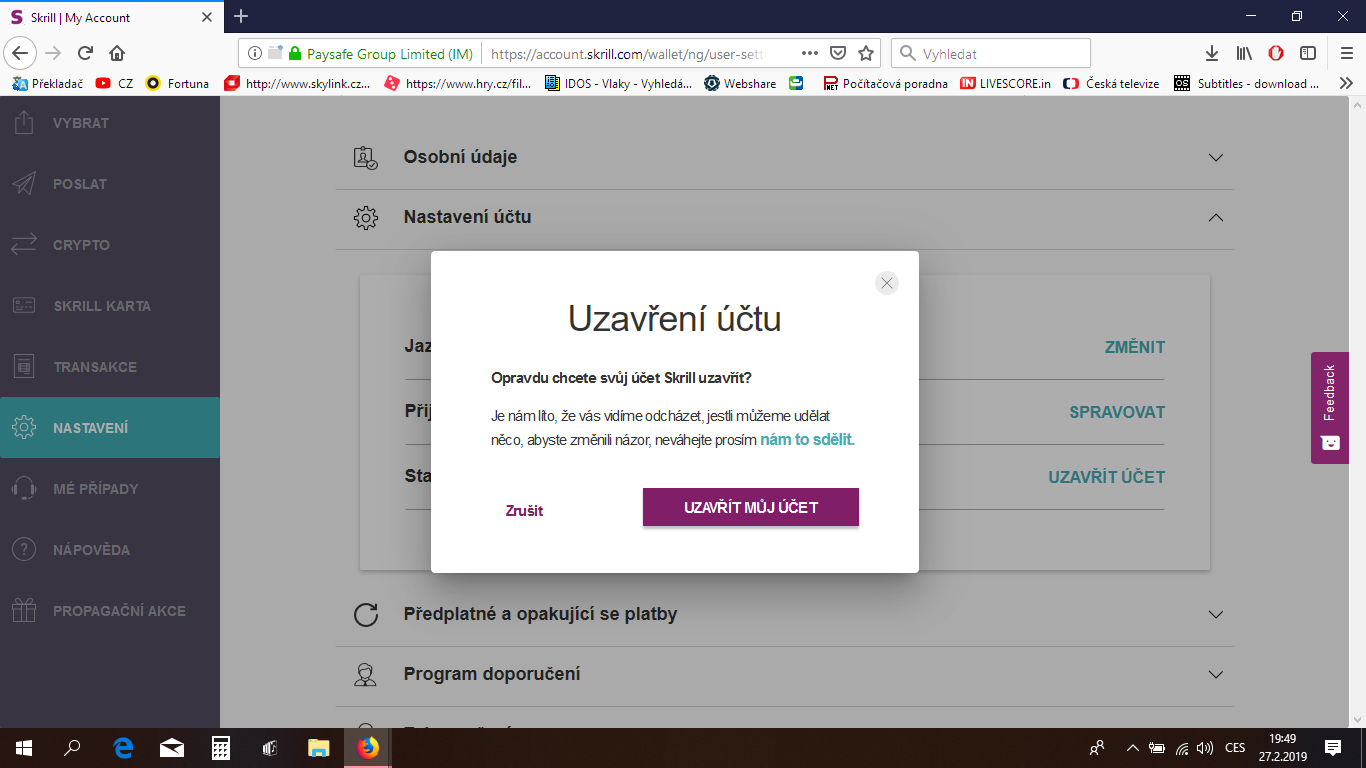Confirm with UZAVŘÍT MŮJ ÚČET button

(751, 507)
